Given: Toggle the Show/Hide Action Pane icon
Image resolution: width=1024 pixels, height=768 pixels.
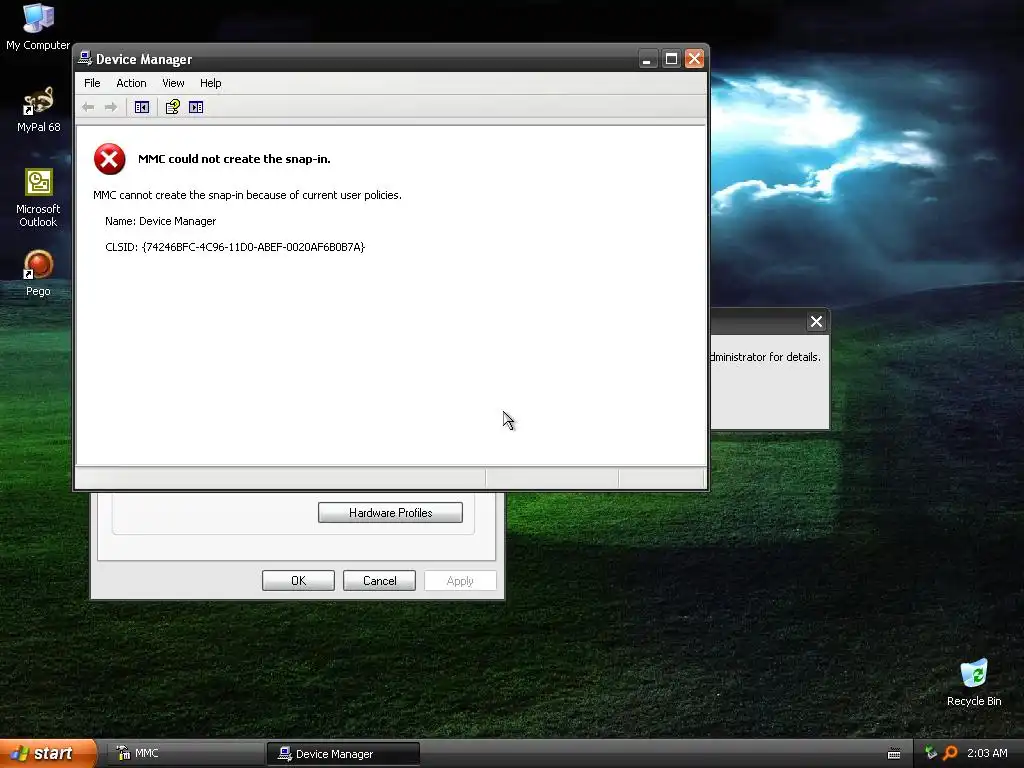Looking at the screenshot, I should [x=196, y=107].
